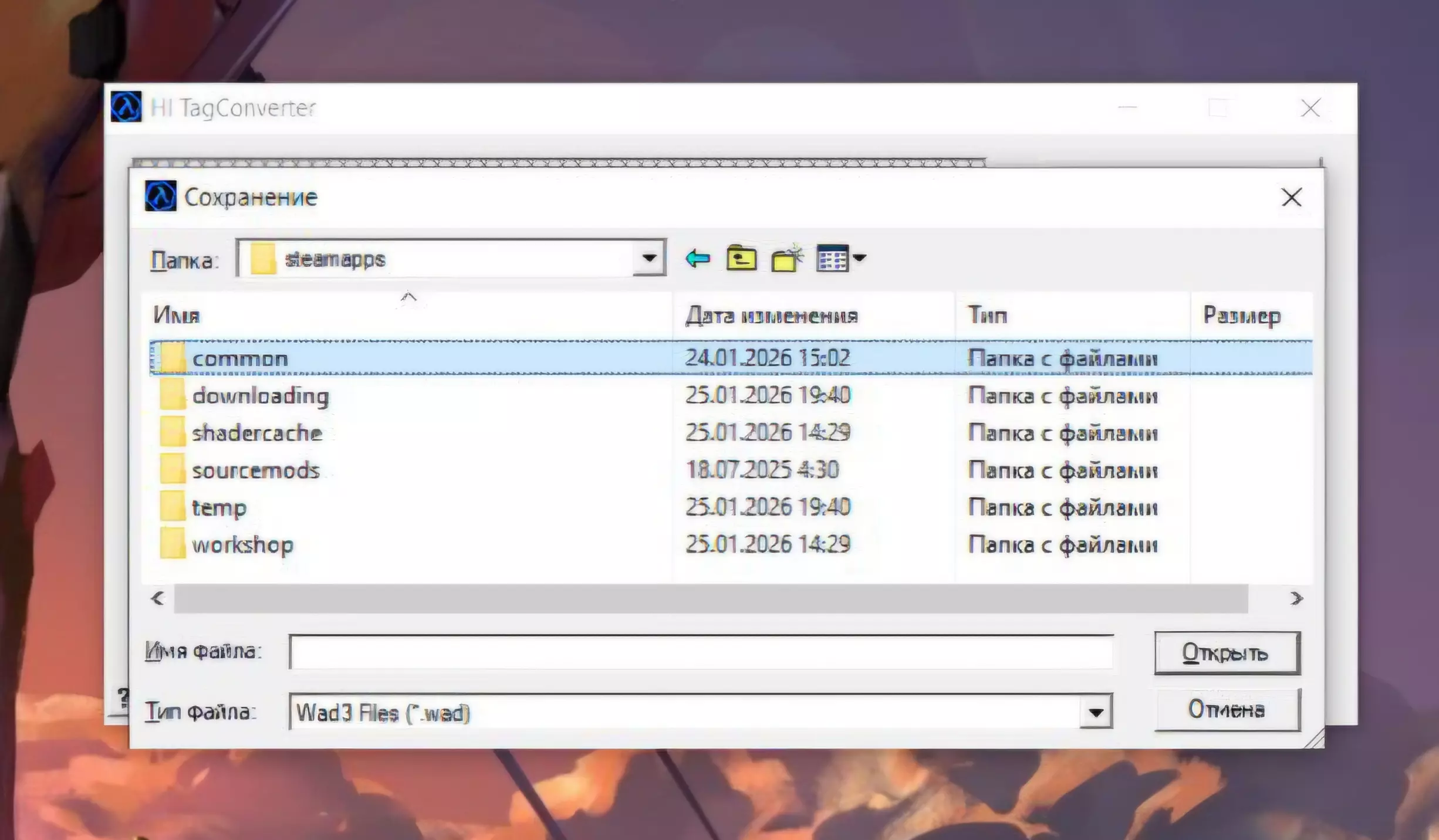This screenshot has height=840, width=1439.
Task: Select the workshop folder
Action: (242, 545)
